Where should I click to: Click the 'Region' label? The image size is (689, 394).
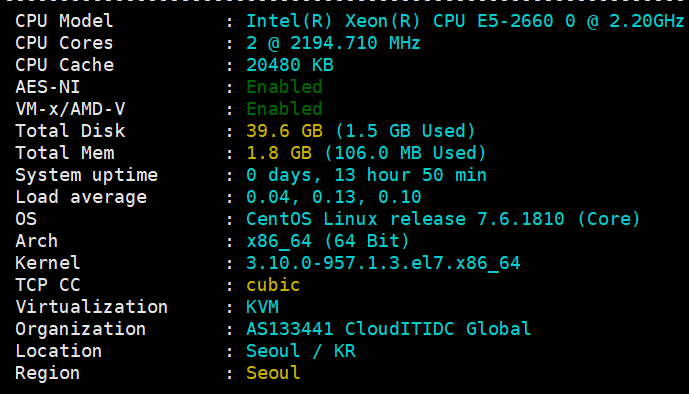pos(47,373)
